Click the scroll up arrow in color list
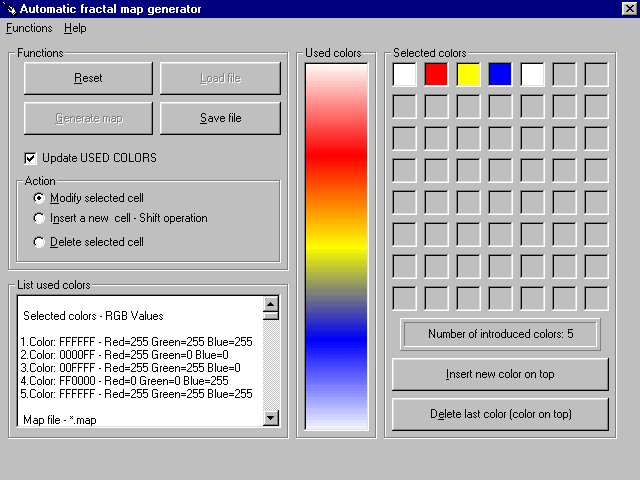The width and height of the screenshot is (640, 480). [271, 304]
